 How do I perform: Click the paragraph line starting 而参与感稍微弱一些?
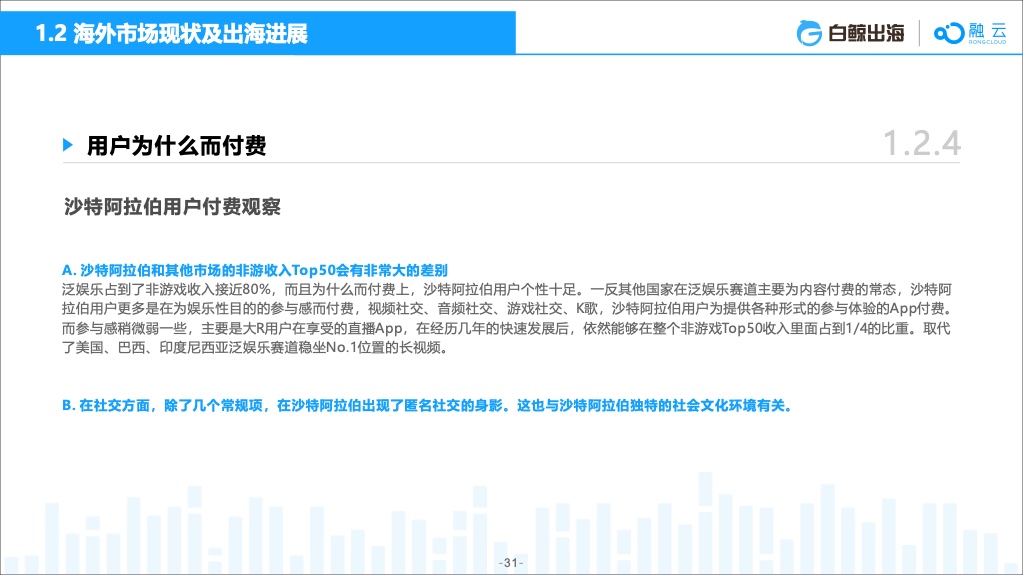507,328
